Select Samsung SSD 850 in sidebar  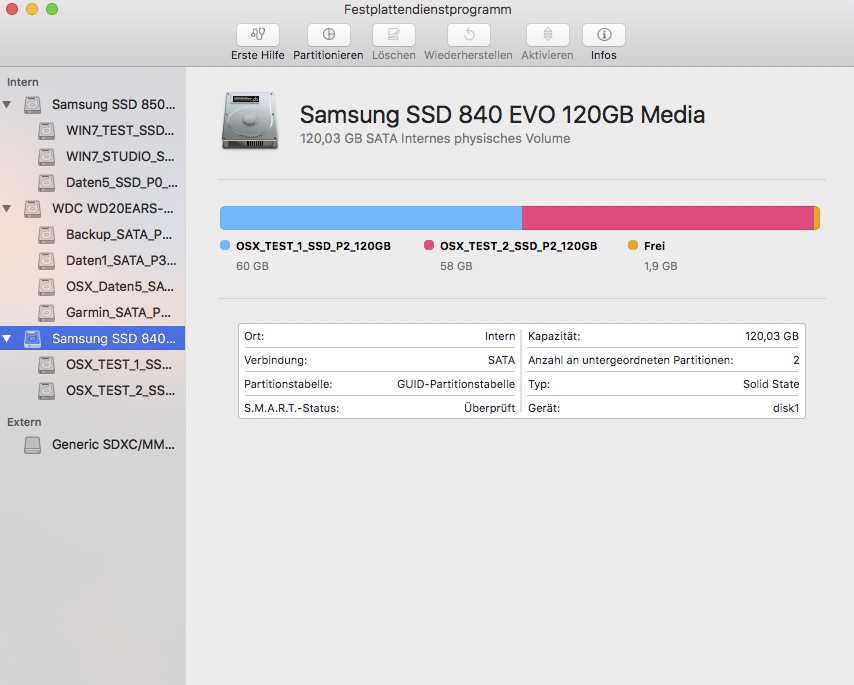(93, 105)
